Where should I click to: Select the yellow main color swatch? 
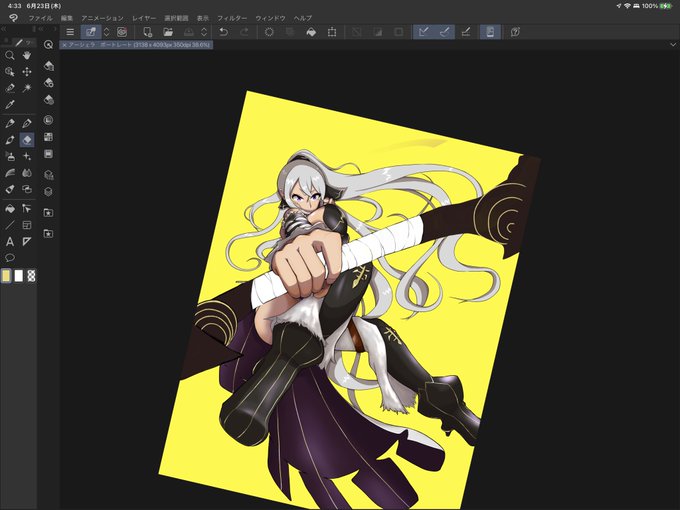coord(6,276)
